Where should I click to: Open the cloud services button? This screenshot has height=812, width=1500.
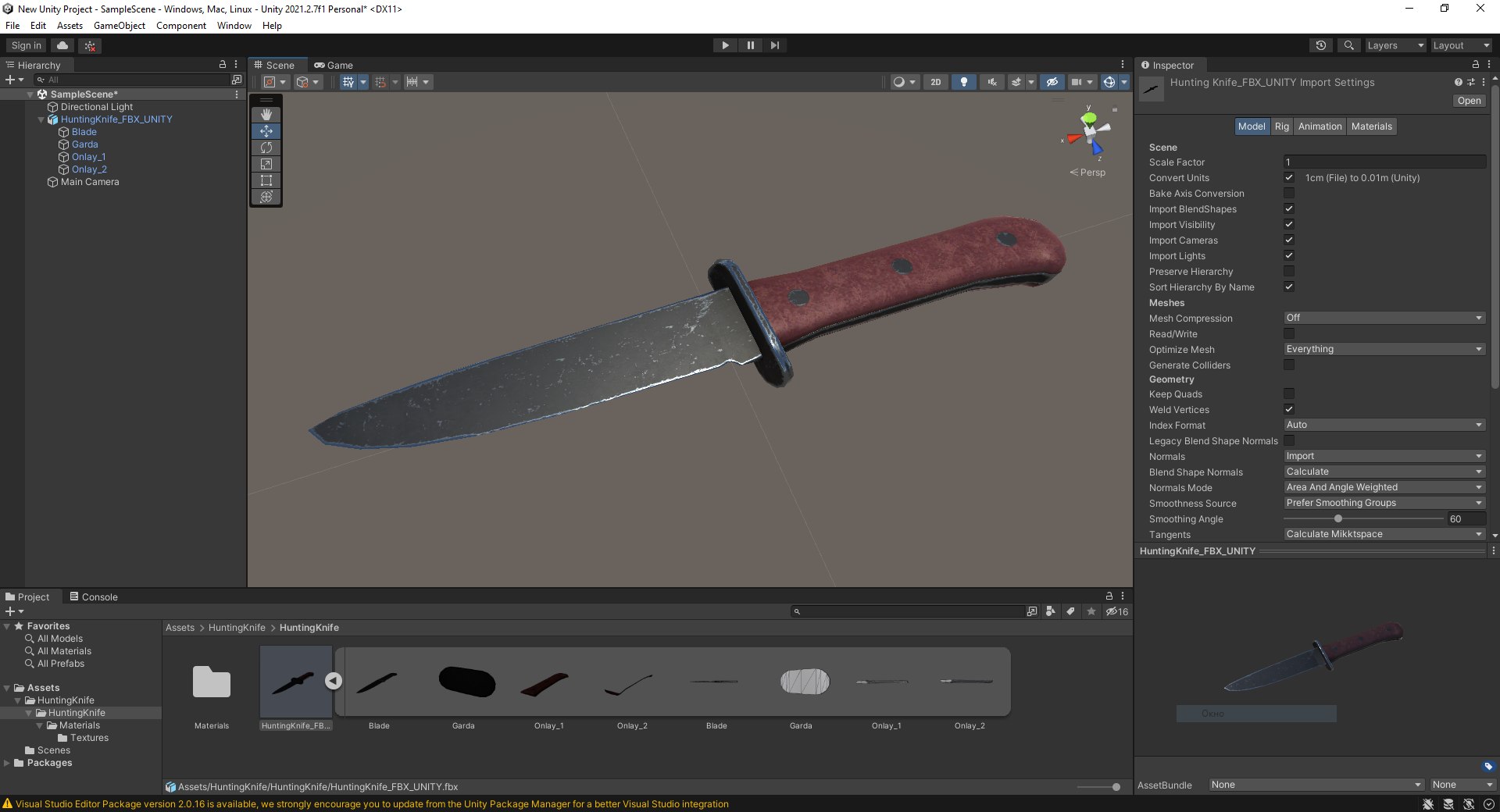point(63,45)
